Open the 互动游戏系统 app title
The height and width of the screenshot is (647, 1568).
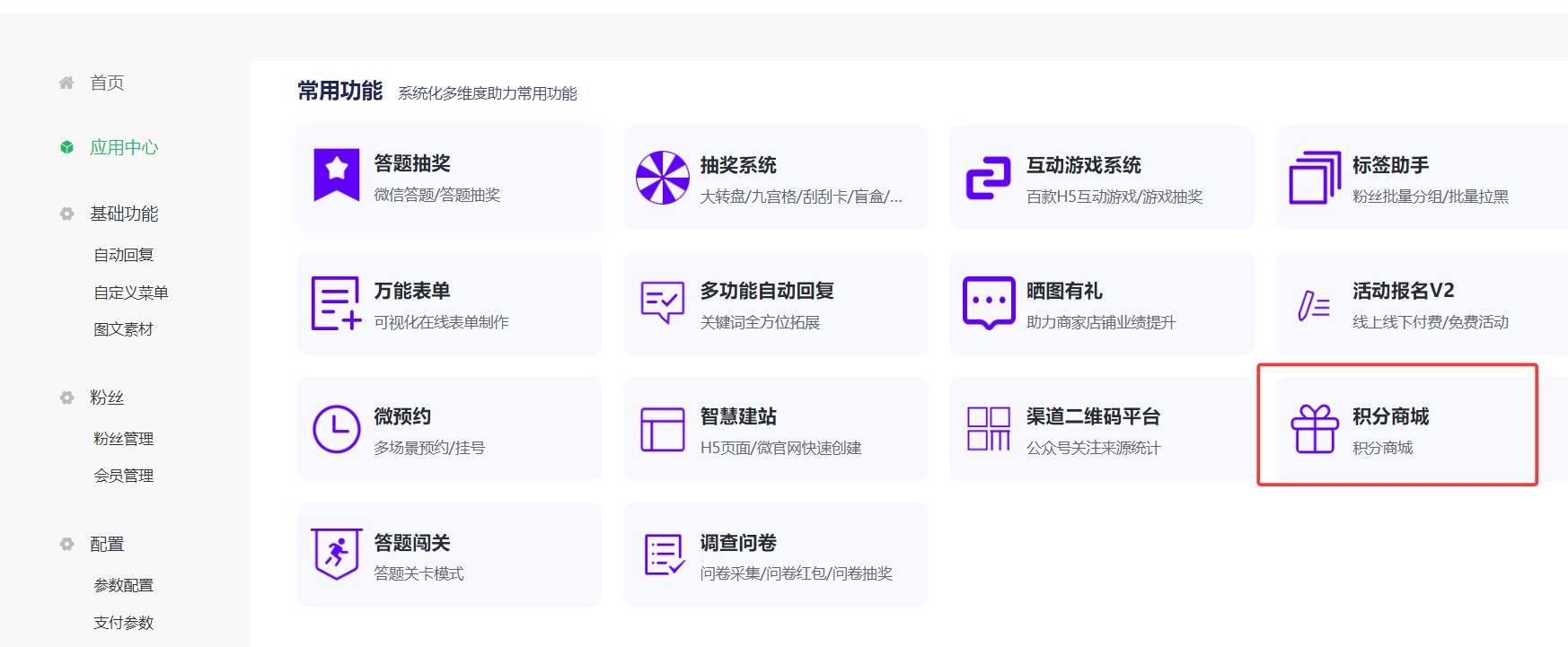pyautogui.click(x=1084, y=165)
